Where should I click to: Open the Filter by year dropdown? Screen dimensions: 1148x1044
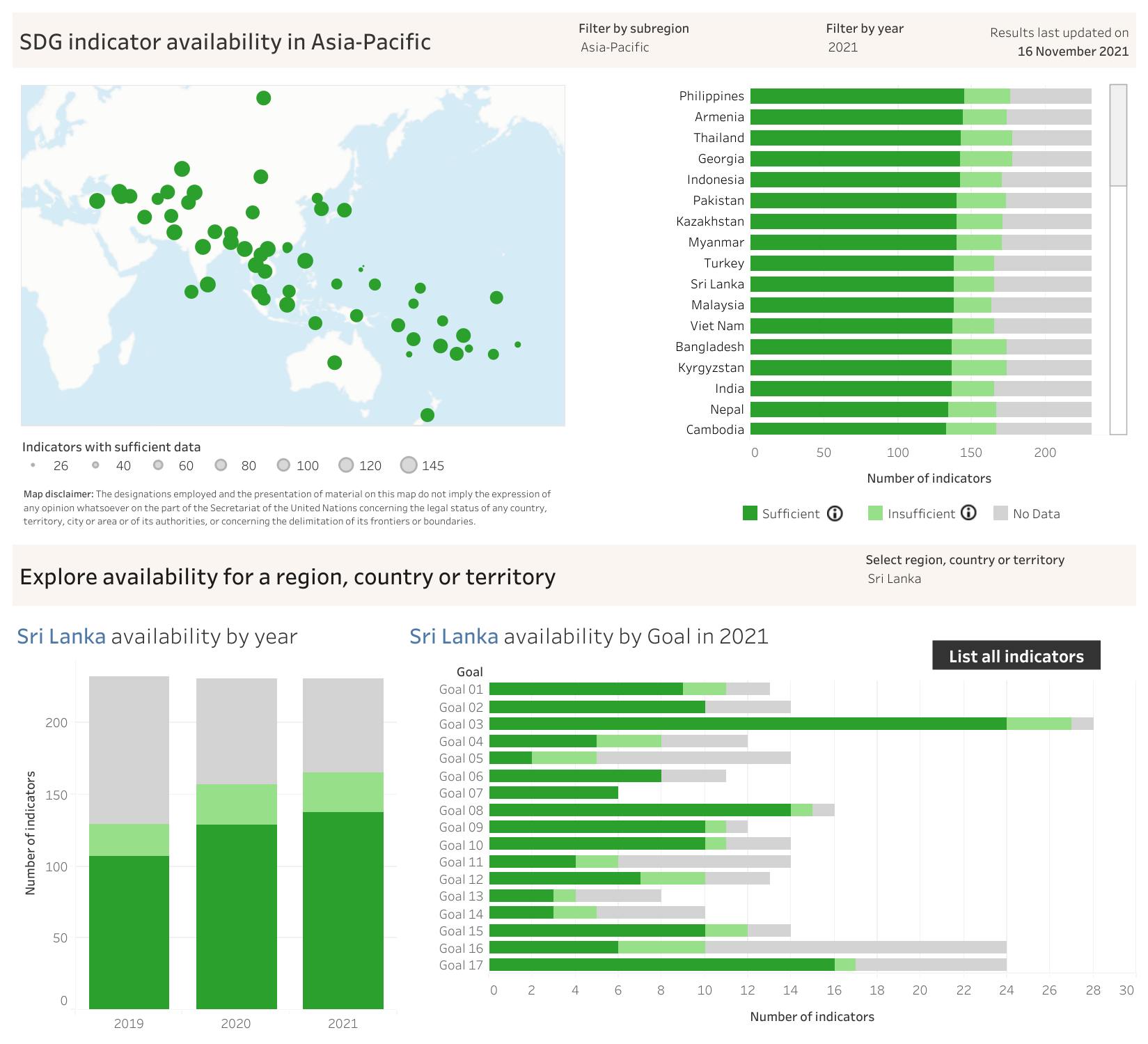[843, 47]
